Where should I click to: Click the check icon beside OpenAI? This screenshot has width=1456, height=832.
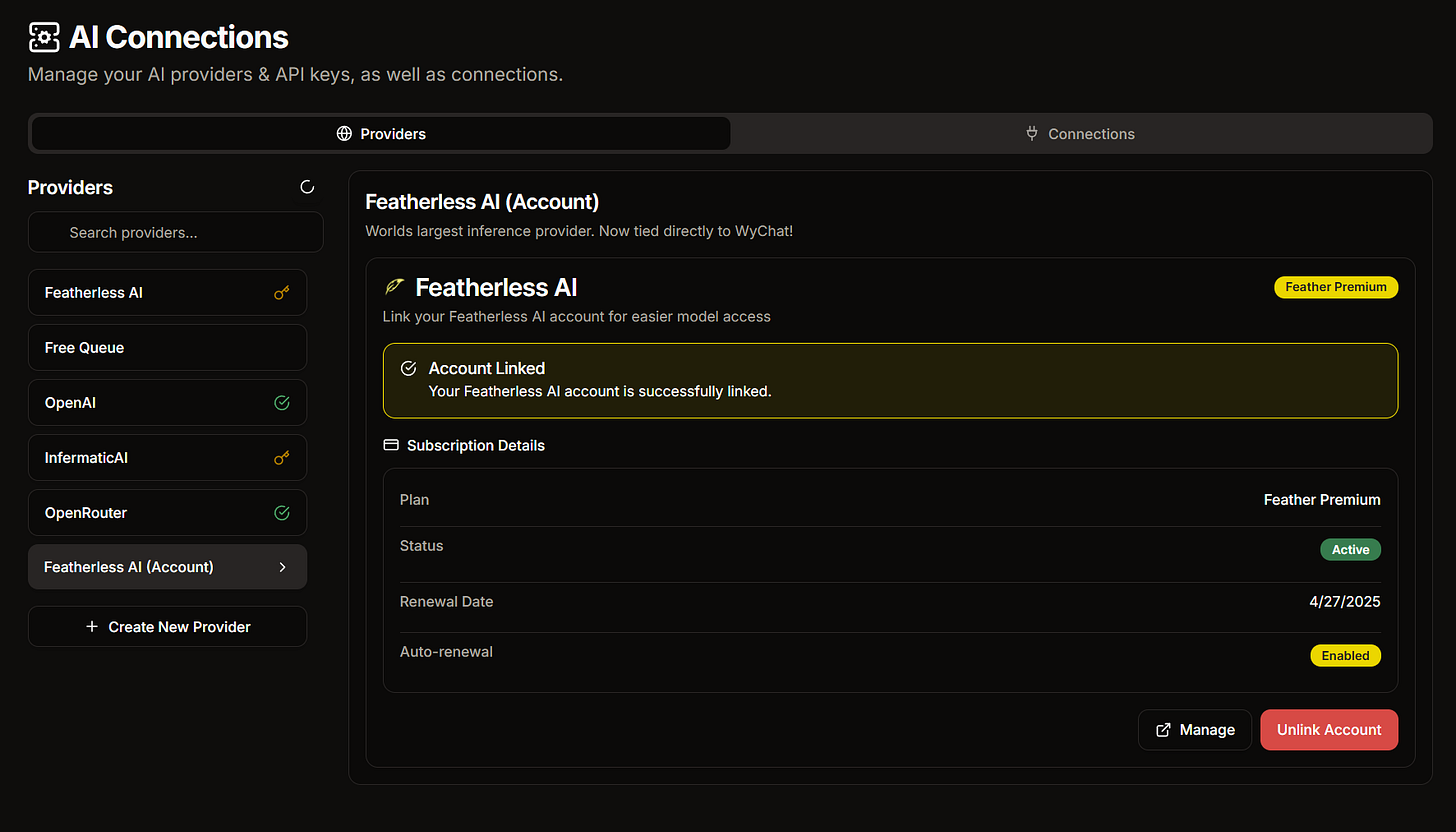click(x=282, y=403)
